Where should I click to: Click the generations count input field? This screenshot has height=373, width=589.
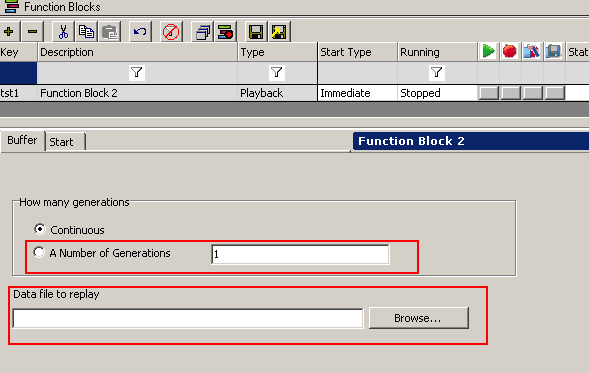pyautogui.click(x=300, y=254)
